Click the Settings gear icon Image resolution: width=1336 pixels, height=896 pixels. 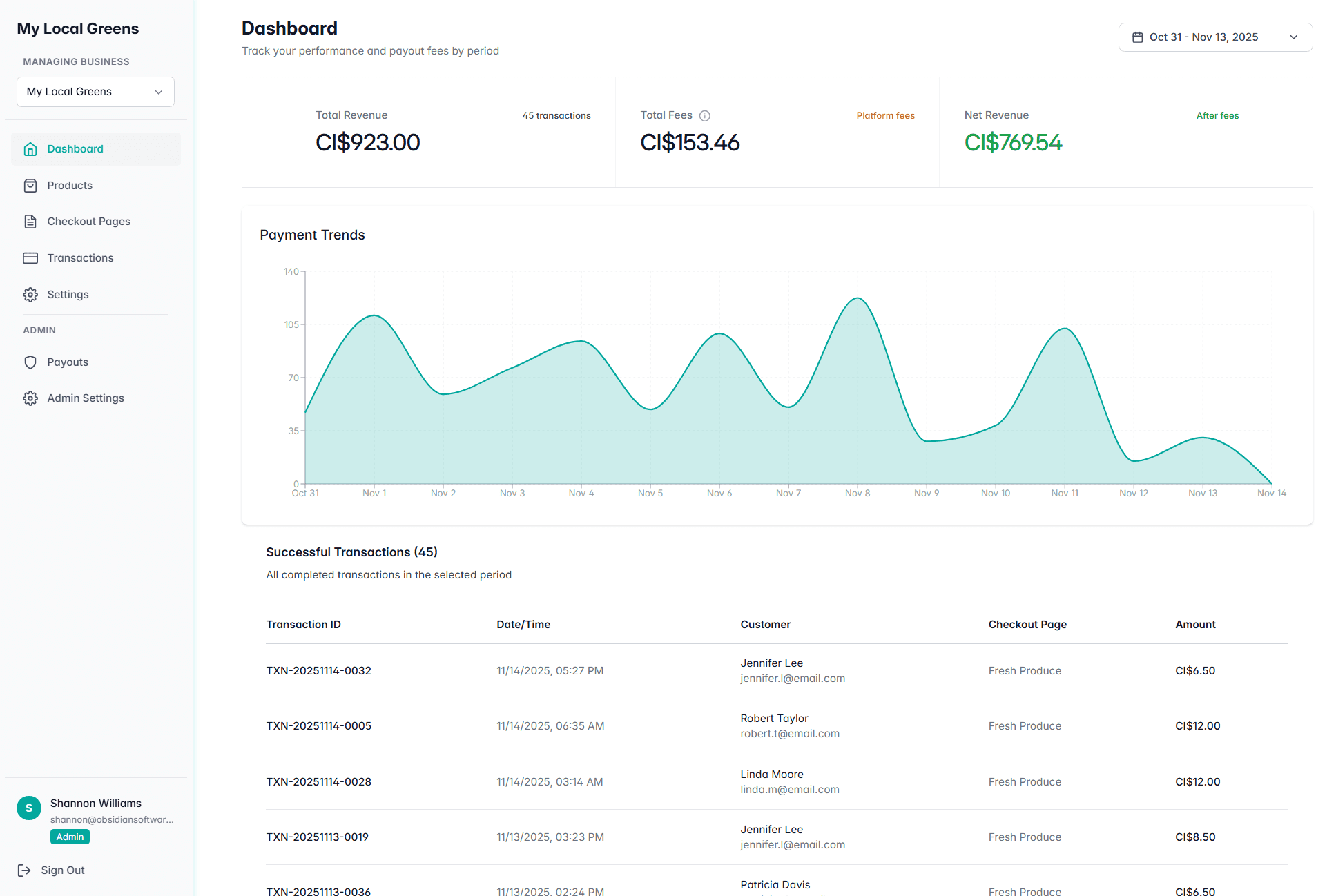[x=30, y=294]
